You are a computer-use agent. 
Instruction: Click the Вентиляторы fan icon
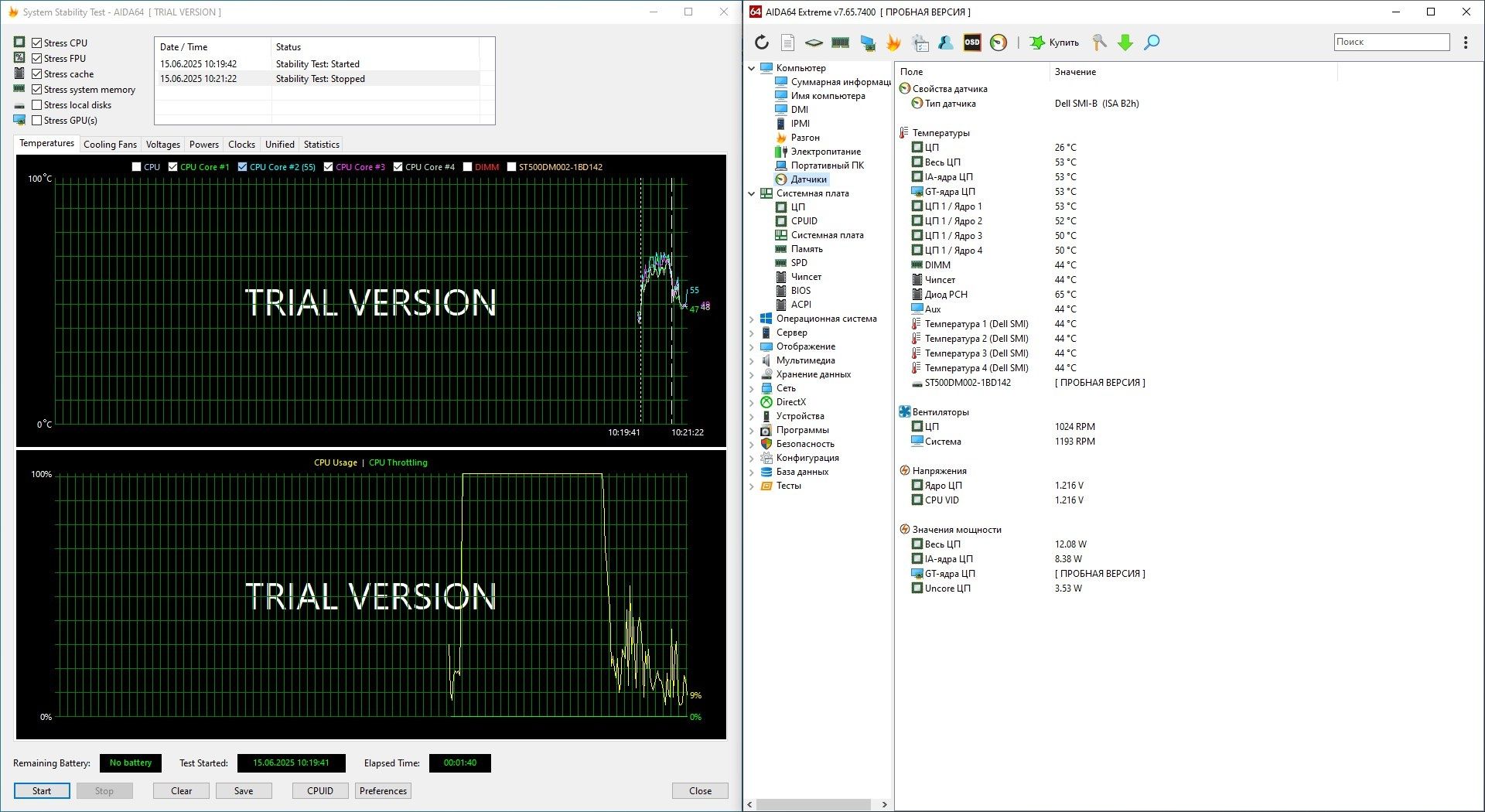pyautogui.click(x=904, y=411)
